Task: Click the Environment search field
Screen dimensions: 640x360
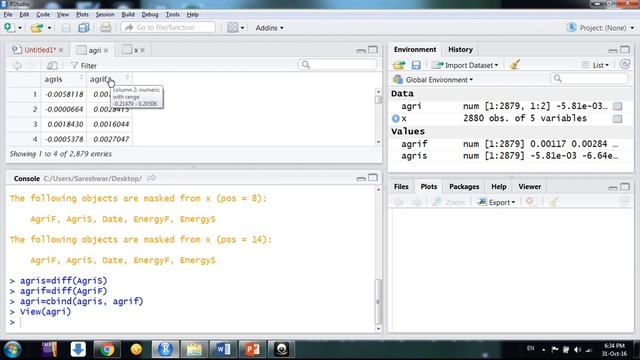Action: pos(589,78)
